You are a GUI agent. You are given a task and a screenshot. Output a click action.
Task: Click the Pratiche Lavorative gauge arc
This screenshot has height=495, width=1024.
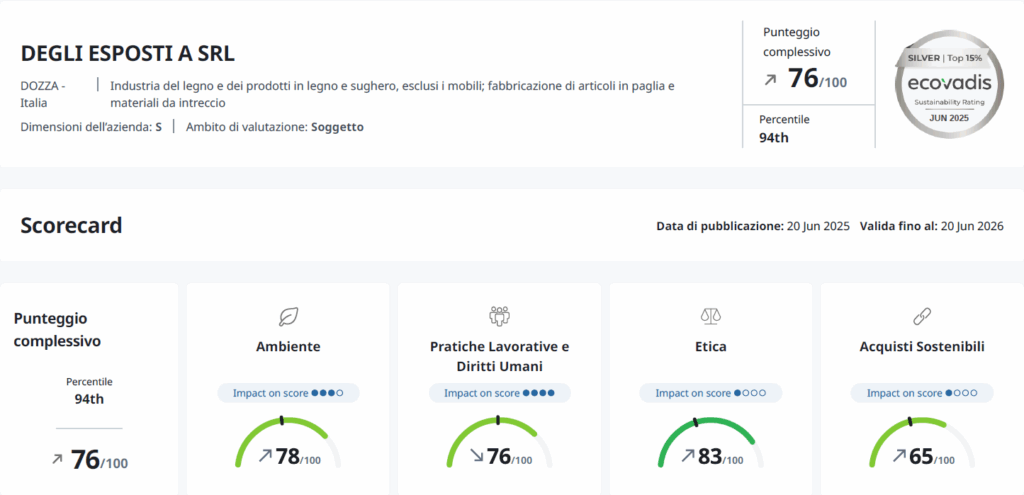499,441
